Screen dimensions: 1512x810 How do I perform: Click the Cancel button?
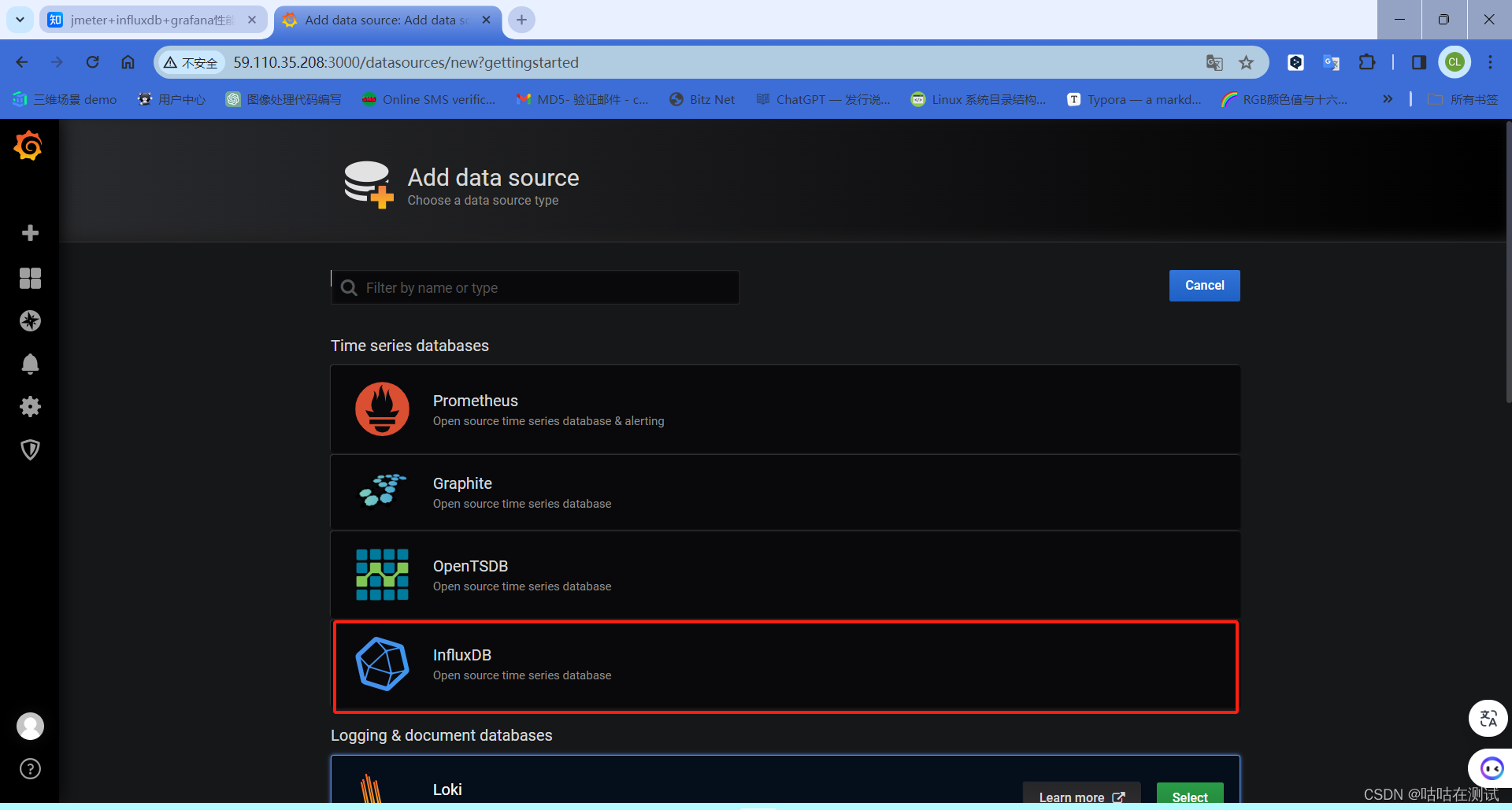[x=1204, y=286]
